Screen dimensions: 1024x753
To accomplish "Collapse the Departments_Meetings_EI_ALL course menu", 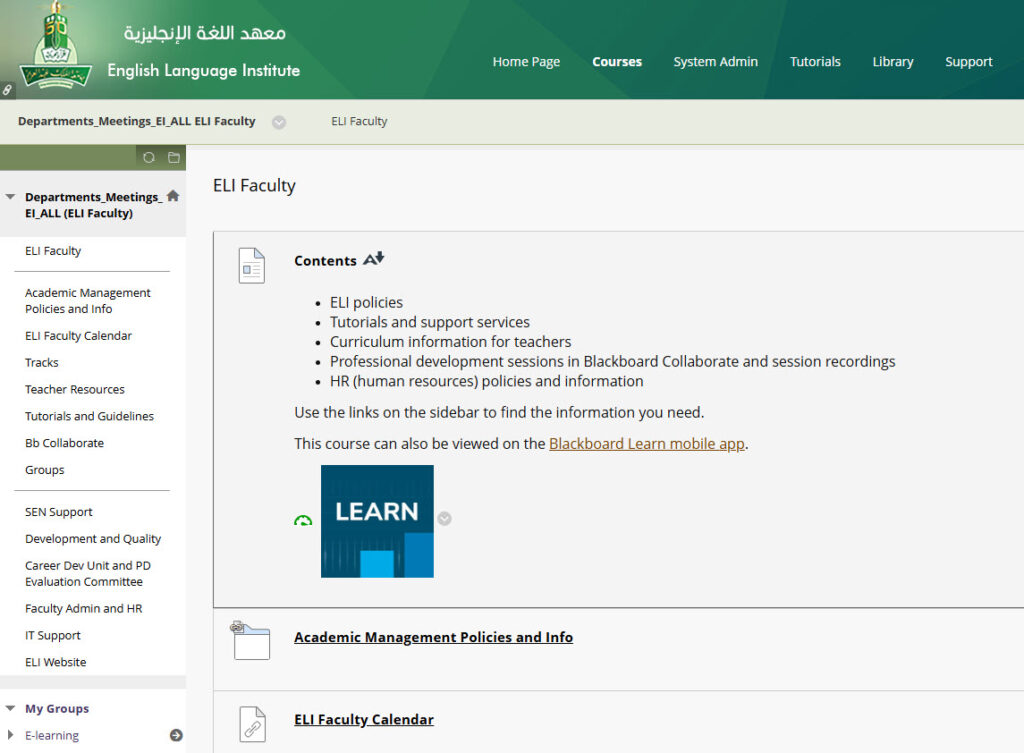I will 10,197.
